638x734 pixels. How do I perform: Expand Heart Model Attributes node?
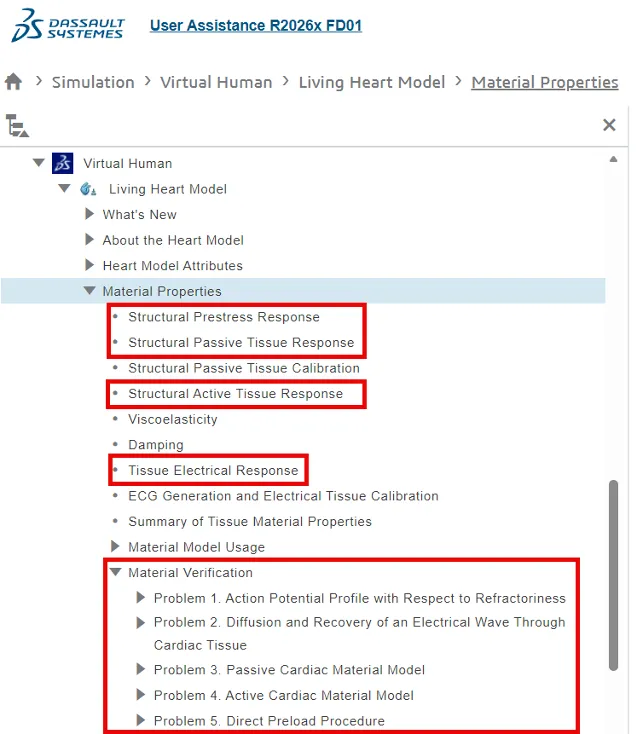(x=90, y=266)
